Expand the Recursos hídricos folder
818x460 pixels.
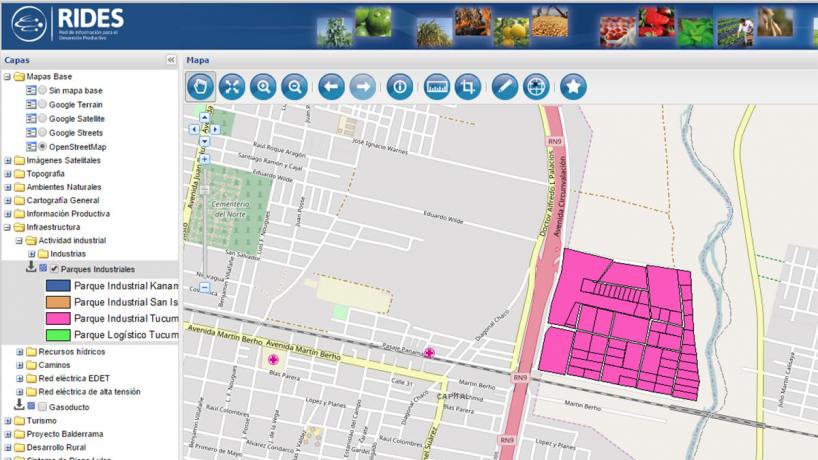point(20,352)
